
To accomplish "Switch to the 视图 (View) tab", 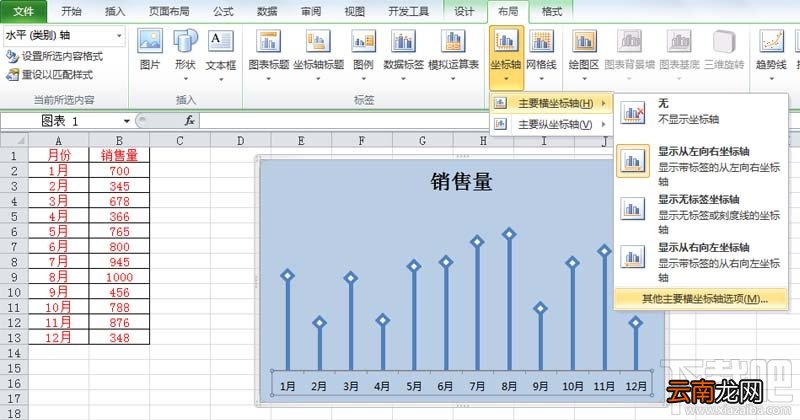I will (355, 11).
